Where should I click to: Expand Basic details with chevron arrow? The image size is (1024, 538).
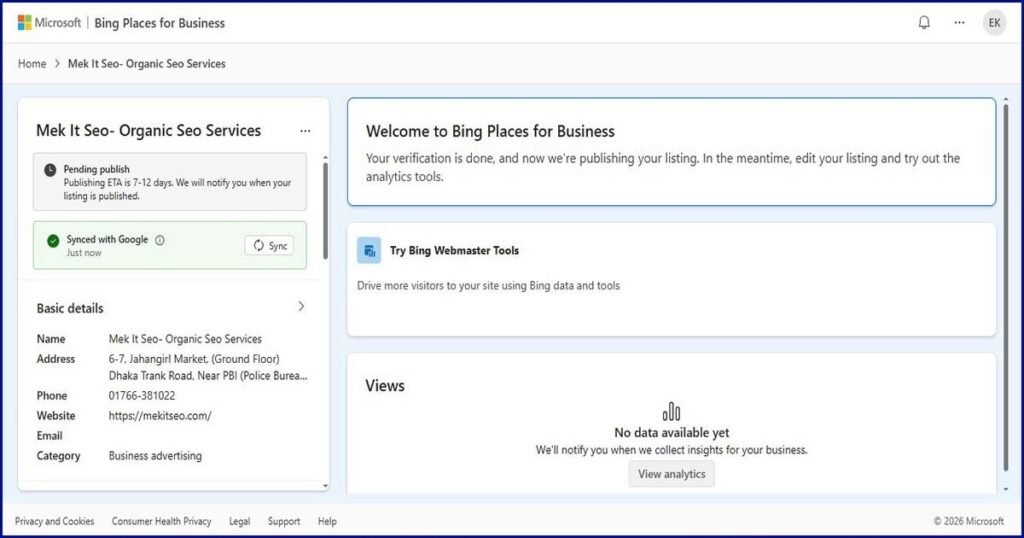pyautogui.click(x=301, y=306)
